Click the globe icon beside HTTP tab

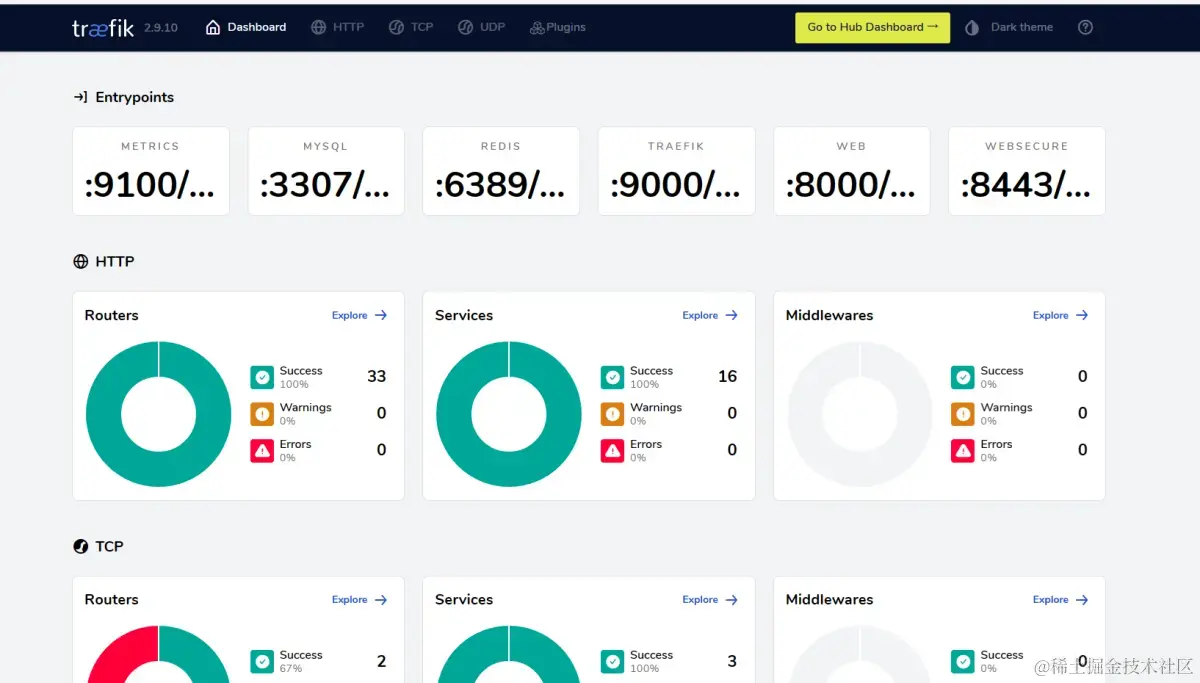coord(318,27)
